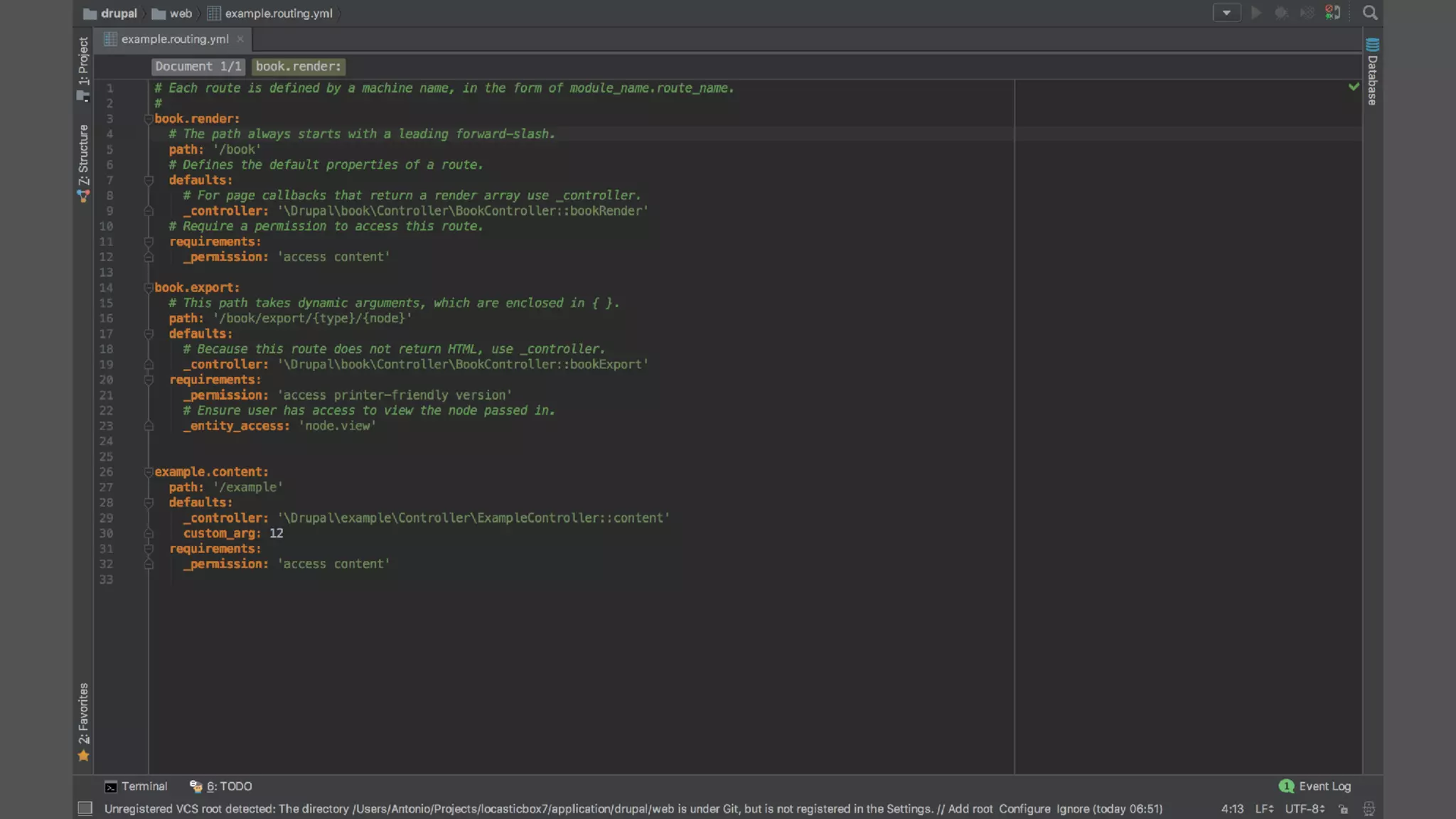
Task: Click the Run with Coverage icon
Action: tap(1307, 13)
